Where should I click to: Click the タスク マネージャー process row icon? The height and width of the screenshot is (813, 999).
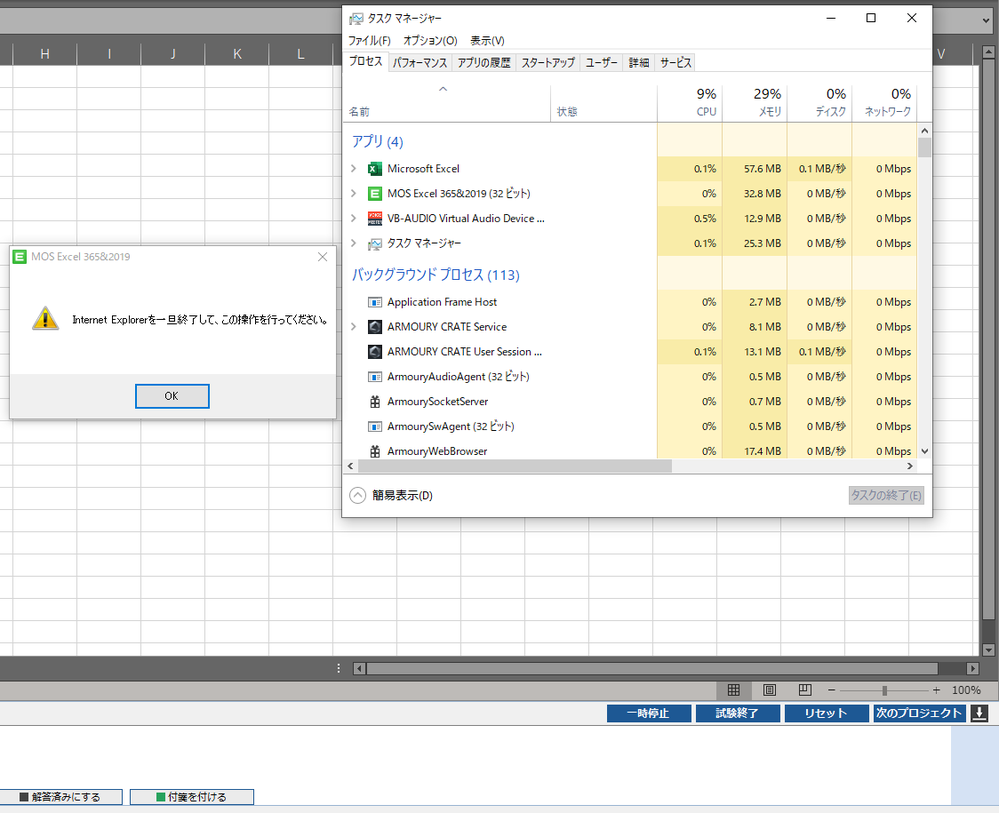click(375, 243)
